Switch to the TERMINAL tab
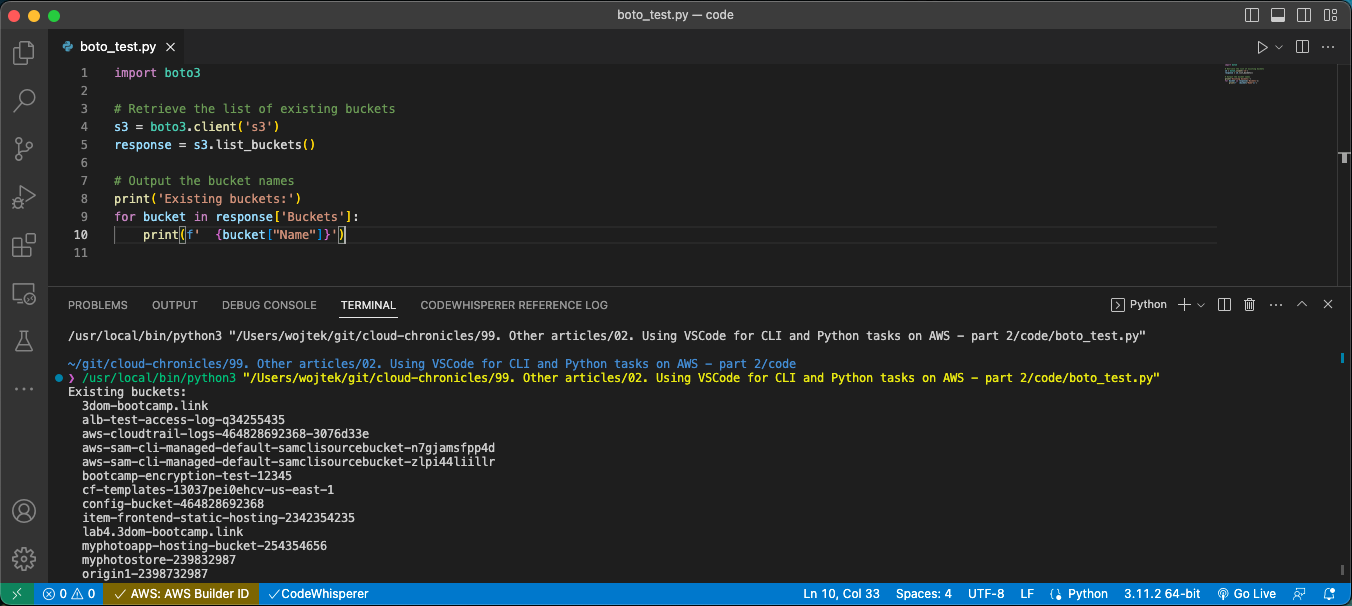 pyautogui.click(x=368, y=305)
